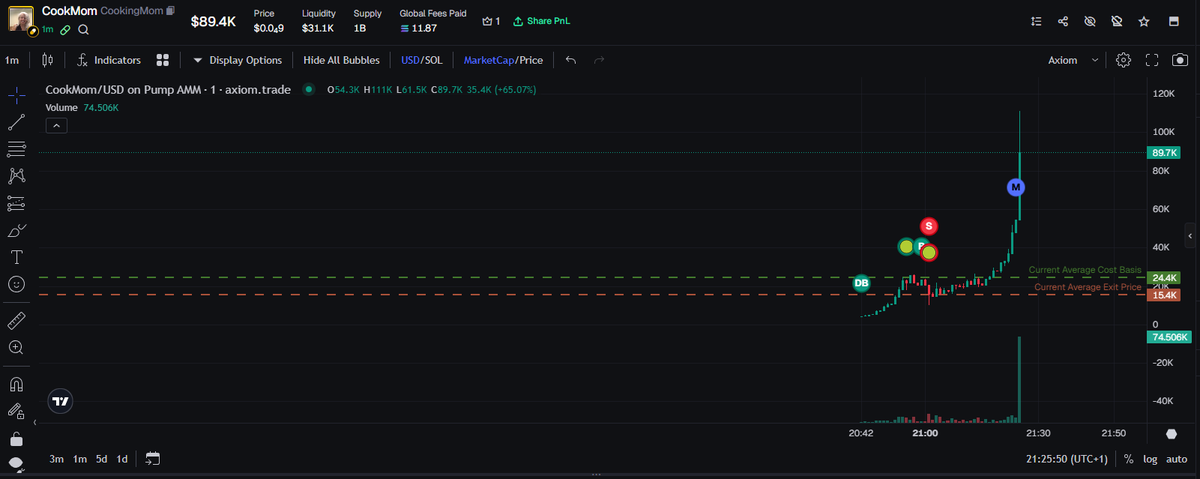This screenshot has height=479, width=1200.
Task: Select the 5d range at bottom
Action: pyautogui.click(x=101, y=459)
